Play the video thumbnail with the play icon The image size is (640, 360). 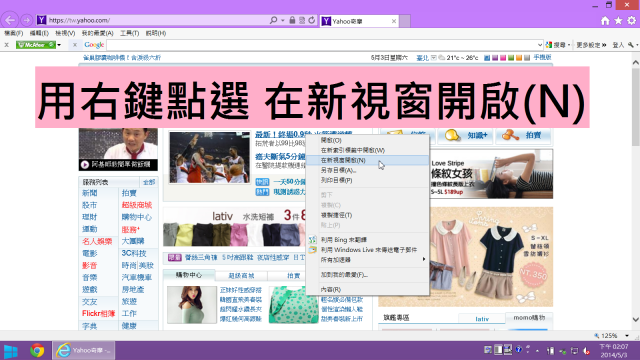coord(85,164)
